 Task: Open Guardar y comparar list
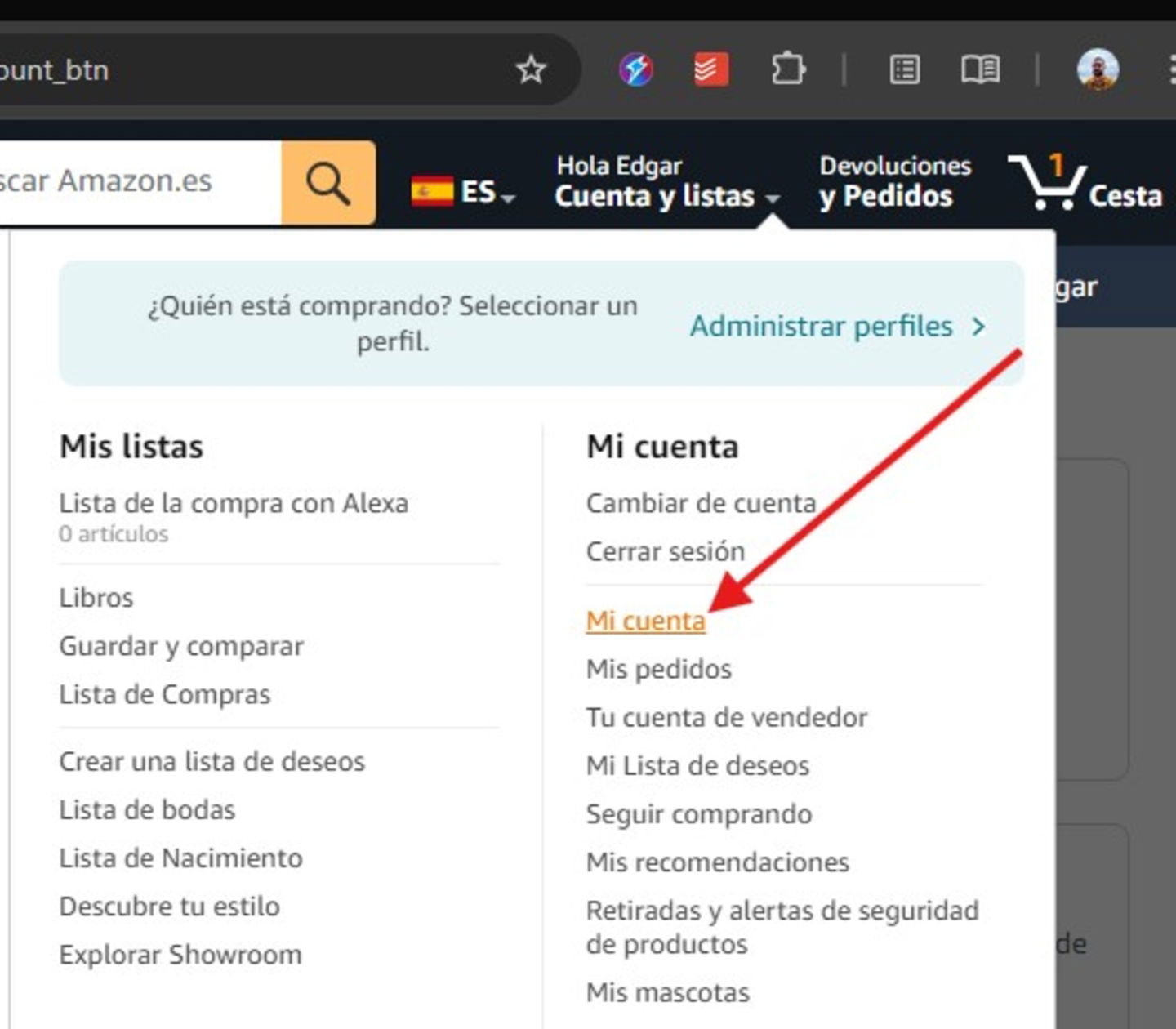(x=181, y=646)
